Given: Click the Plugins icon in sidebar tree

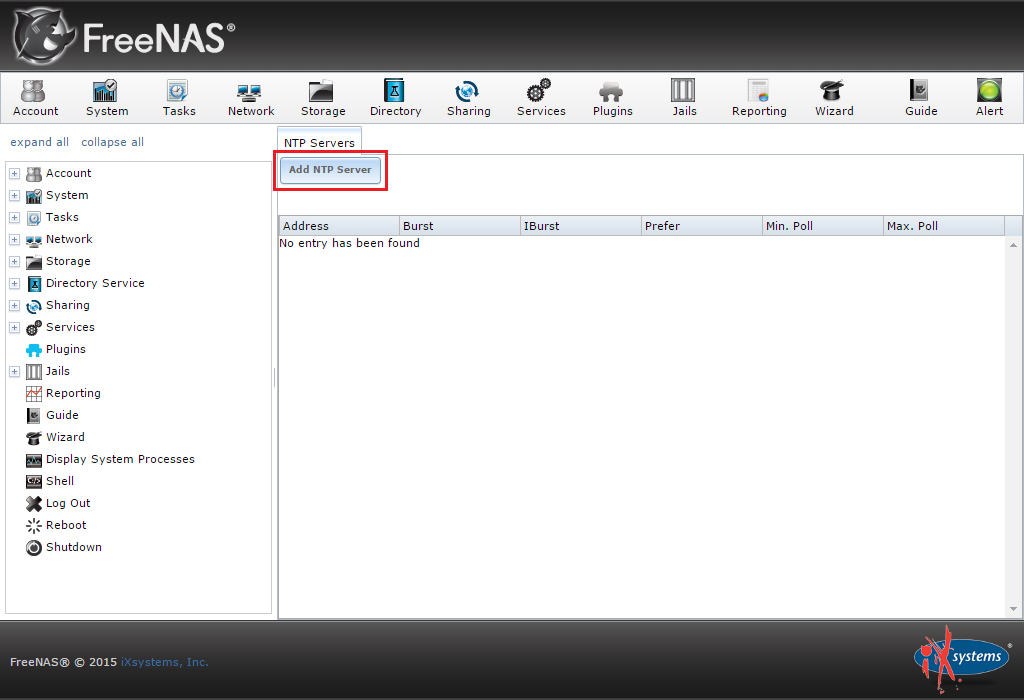Looking at the screenshot, I should click(x=34, y=350).
